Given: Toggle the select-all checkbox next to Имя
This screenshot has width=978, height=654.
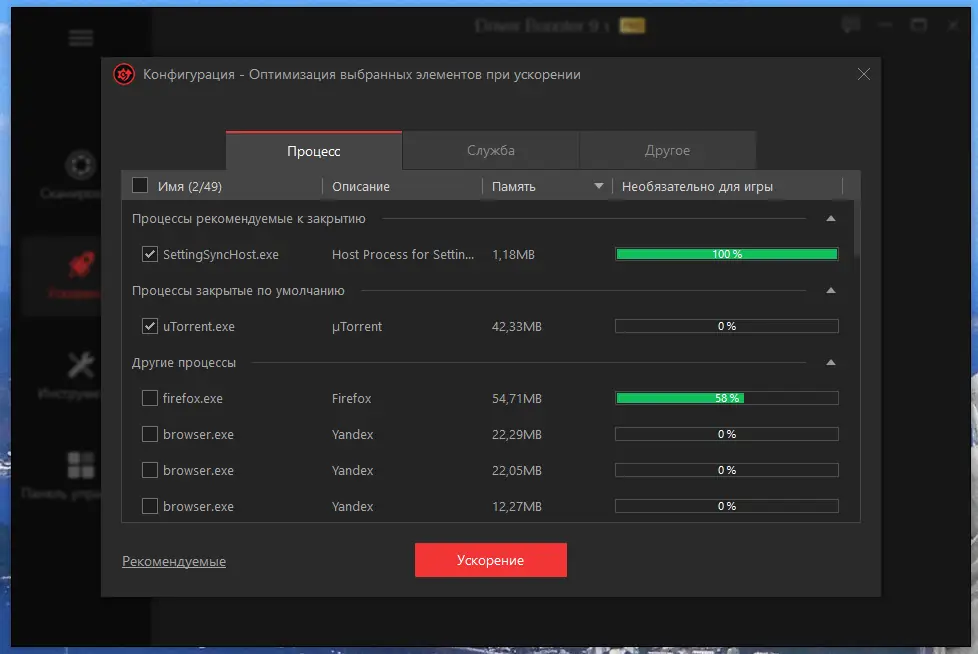Looking at the screenshot, I should (x=140, y=185).
